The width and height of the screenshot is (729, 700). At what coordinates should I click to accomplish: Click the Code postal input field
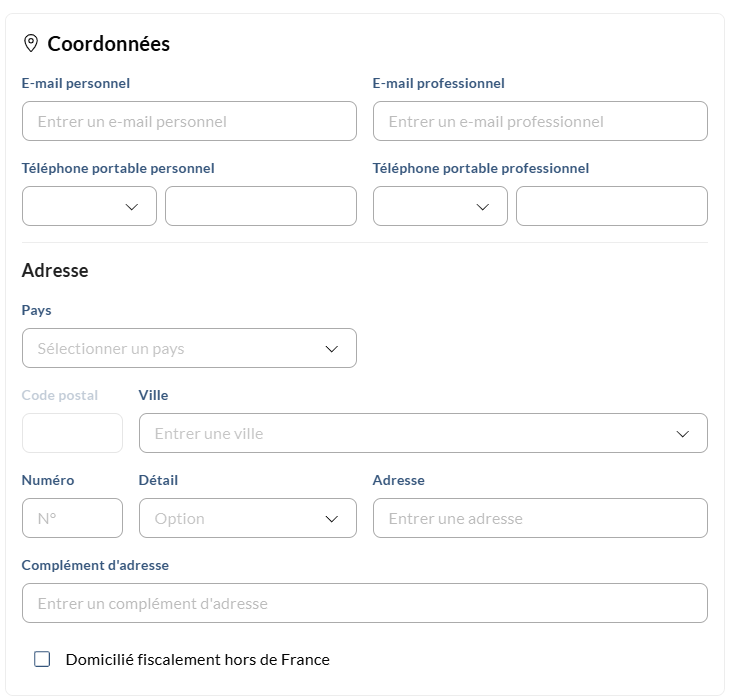click(x=72, y=433)
